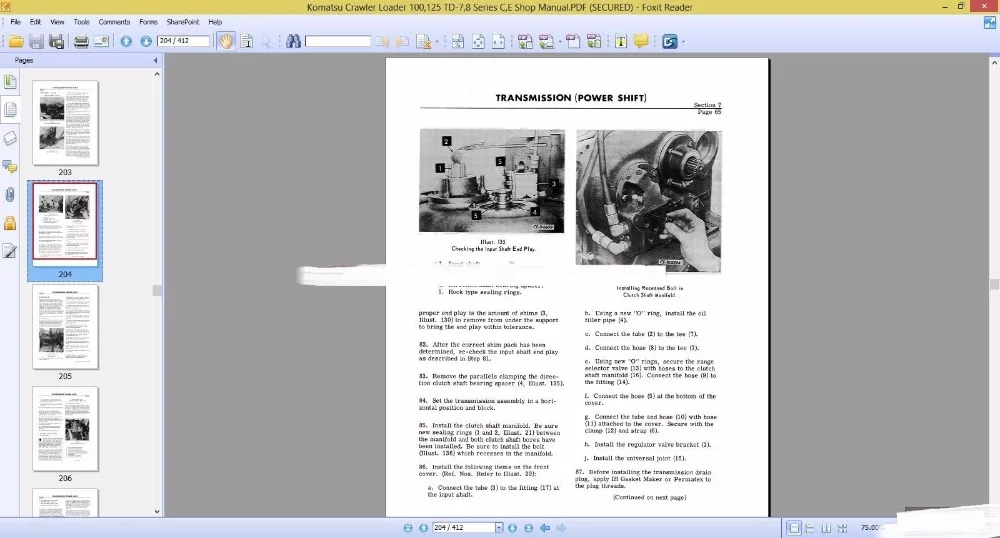Open dropdown arrow beside Foxit share icon
This screenshot has height=538, width=1000.
pyautogui.click(x=683, y=42)
